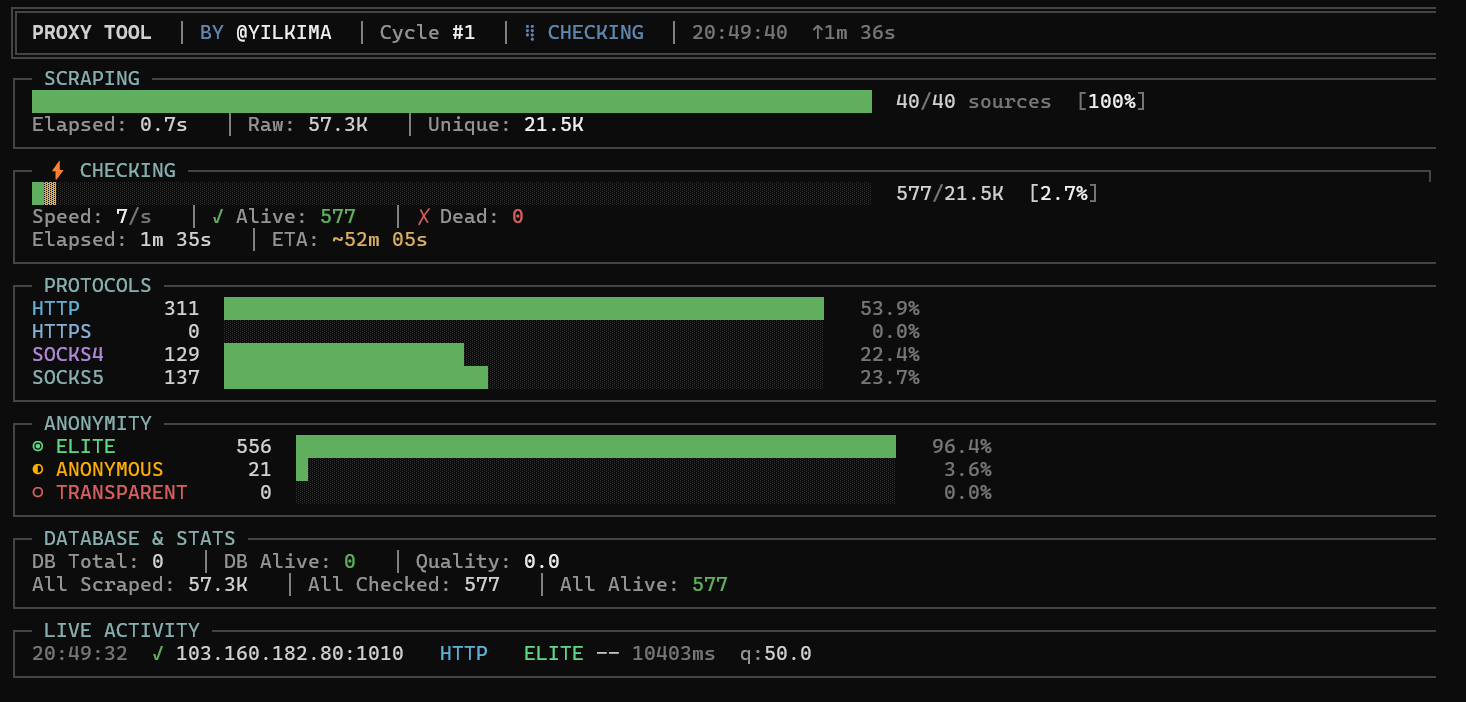Screen dimensions: 1466x702
Task: Click the Cycle #1 indicator
Action: point(427,33)
